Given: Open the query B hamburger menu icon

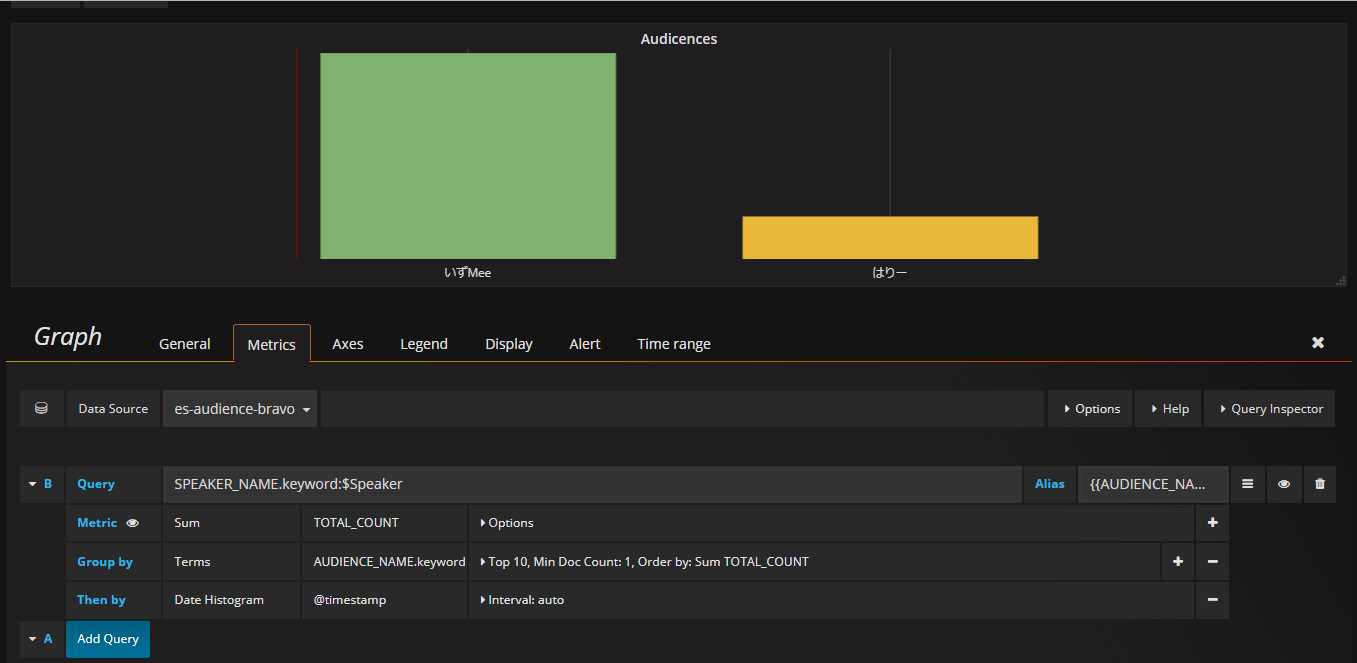Looking at the screenshot, I should pyautogui.click(x=1247, y=484).
